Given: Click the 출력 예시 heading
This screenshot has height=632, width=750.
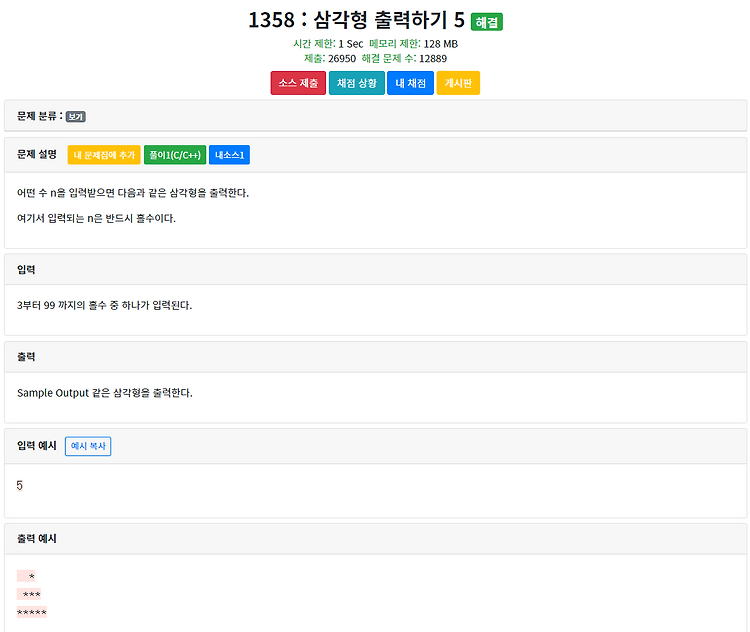Looking at the screenshot, I should tap(37, 539).
